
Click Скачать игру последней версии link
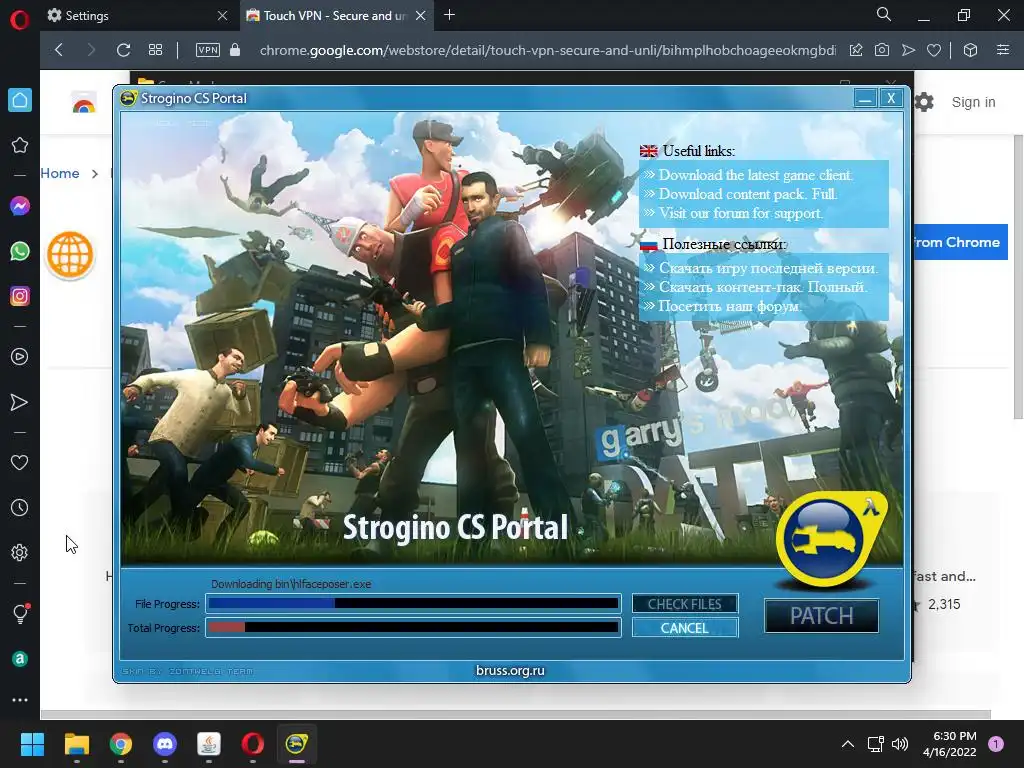pos(768,268)
